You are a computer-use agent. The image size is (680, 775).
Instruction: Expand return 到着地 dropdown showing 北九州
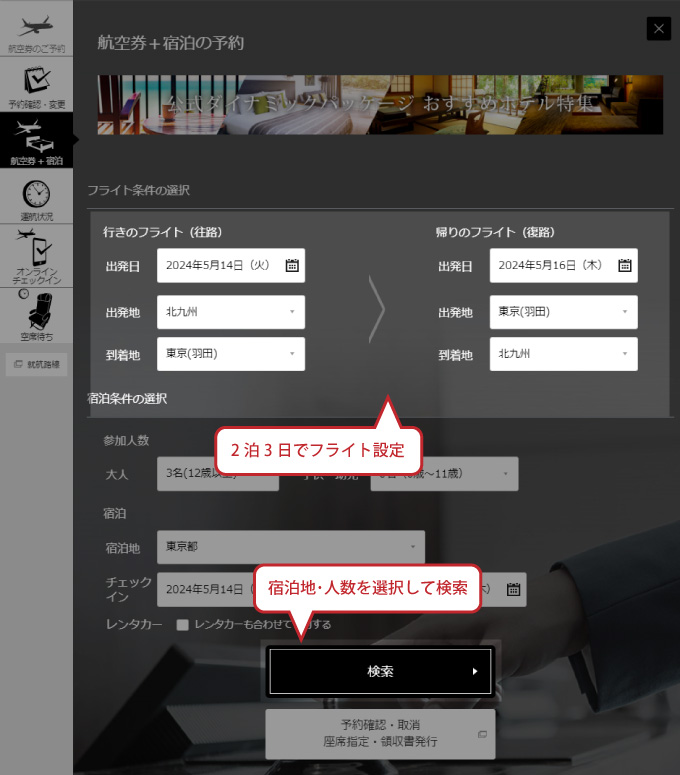pos(563,354)
